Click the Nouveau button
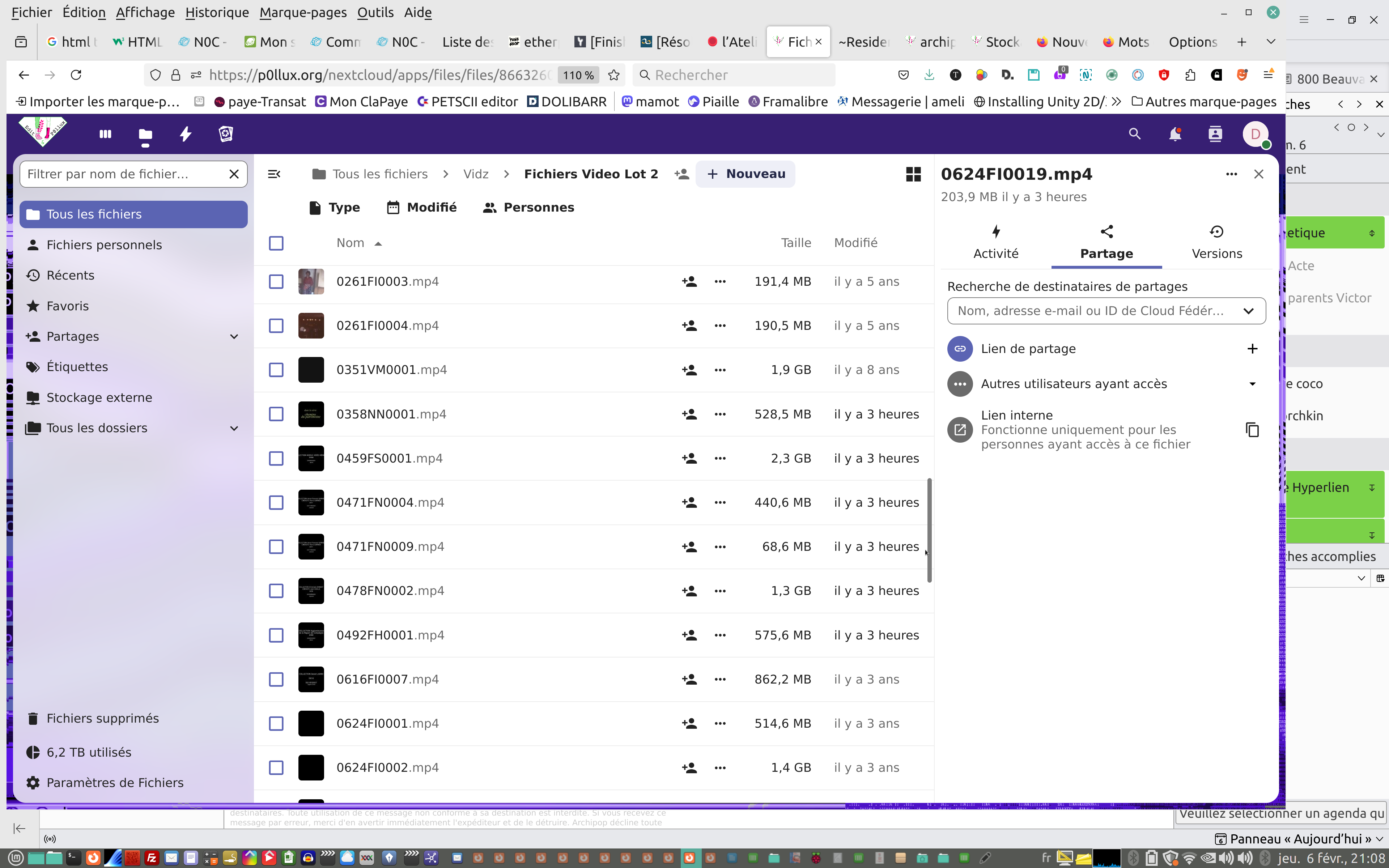 coord(746,174)
